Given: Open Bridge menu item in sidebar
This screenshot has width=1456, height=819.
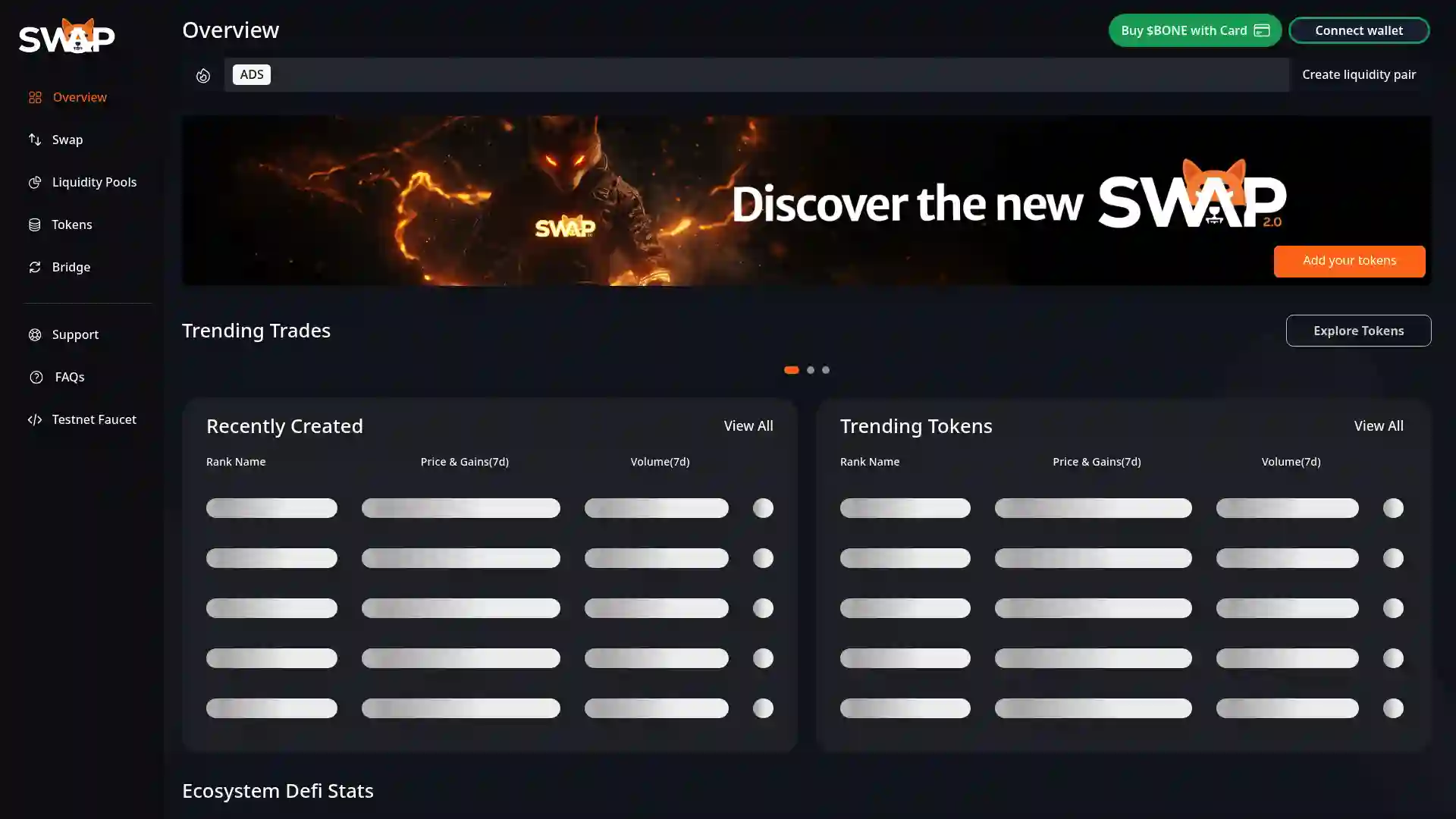Looking at the screenshot, I should pyautogui.click(x=71, y=267).
